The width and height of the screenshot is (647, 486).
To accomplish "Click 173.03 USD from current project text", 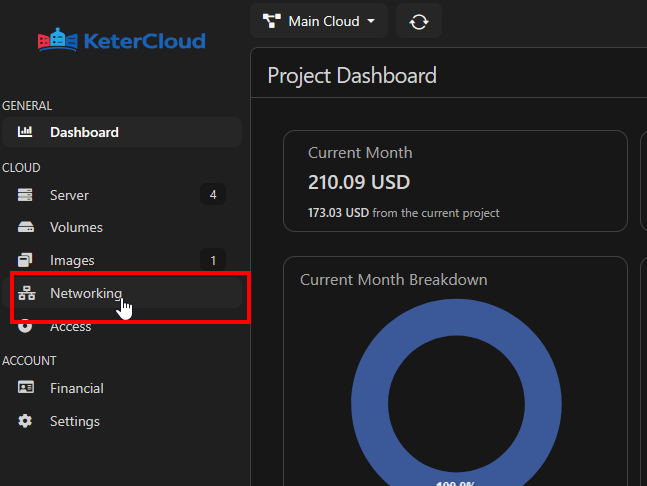I will pyautogui.click(x=404, y=213).
